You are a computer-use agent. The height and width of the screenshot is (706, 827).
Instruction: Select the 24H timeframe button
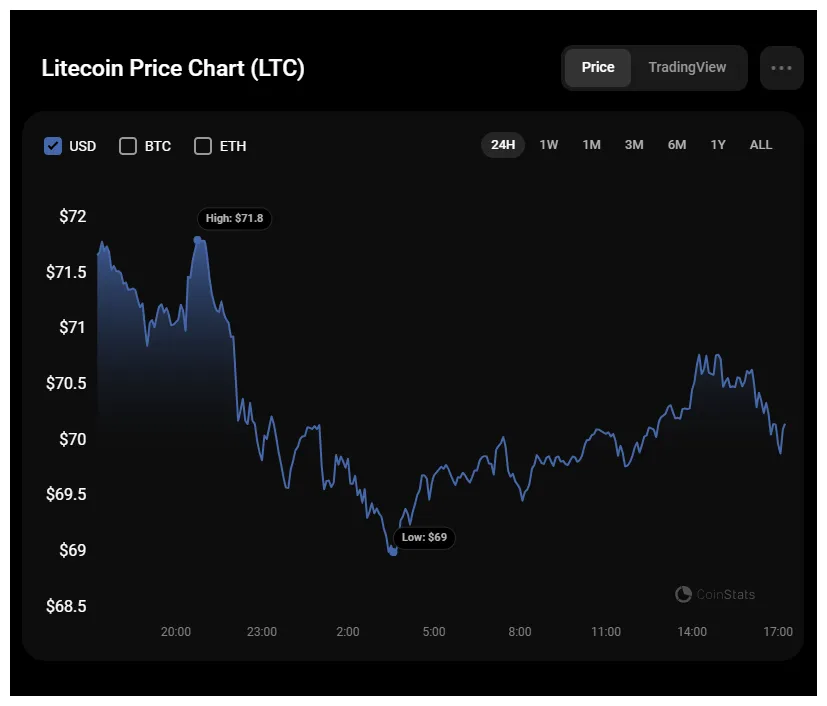pyautogui.click(x=503, y=145)
